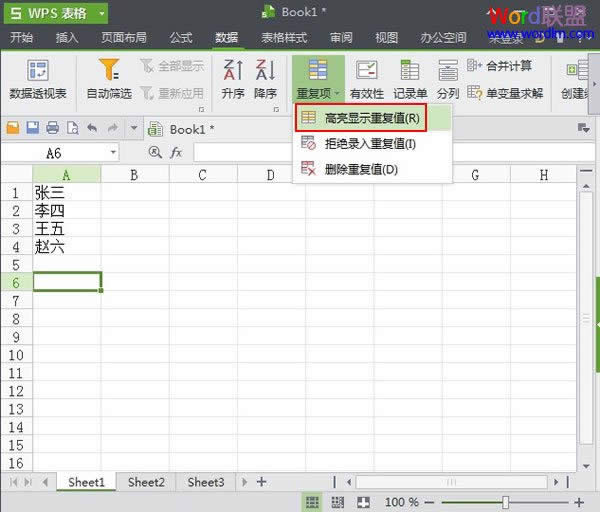Open the Record Form (记录单) tool
Viewport: 600px width, 512px height.
[410, 80]
